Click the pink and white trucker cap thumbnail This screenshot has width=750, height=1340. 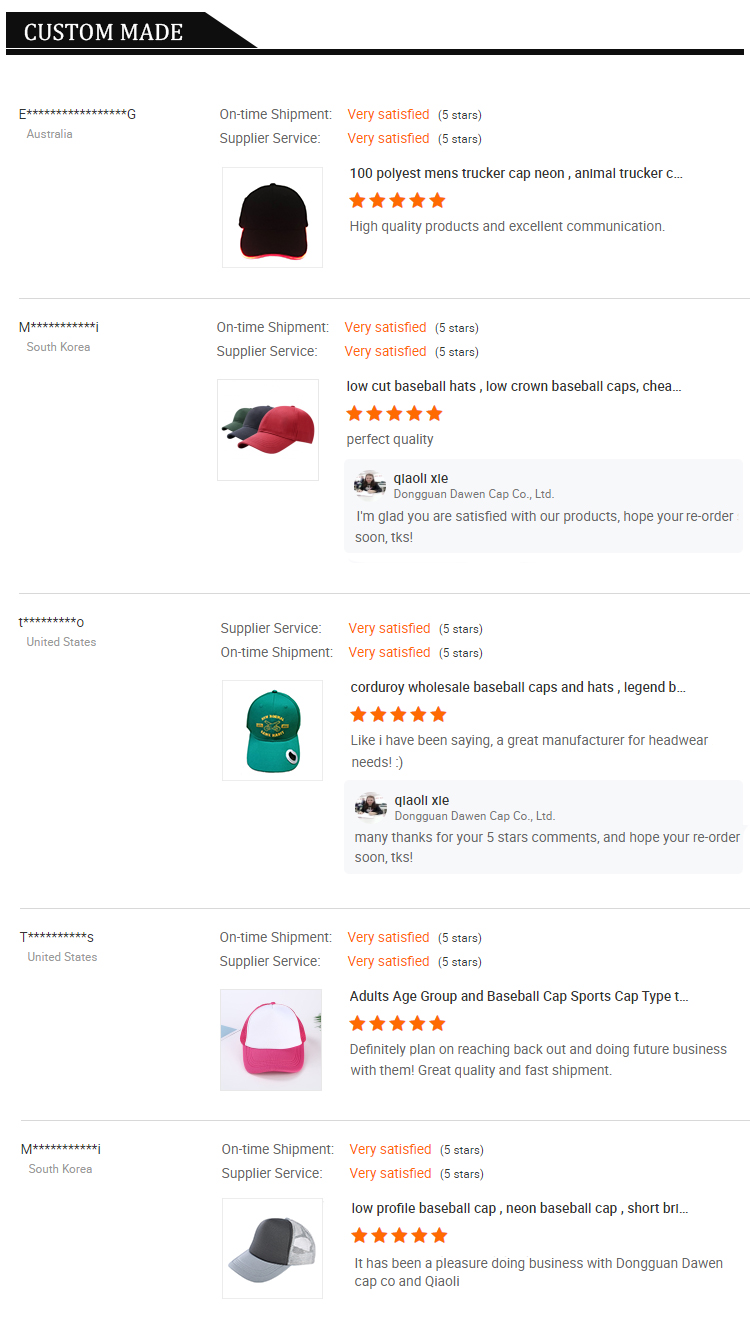tap(270, 1040)
